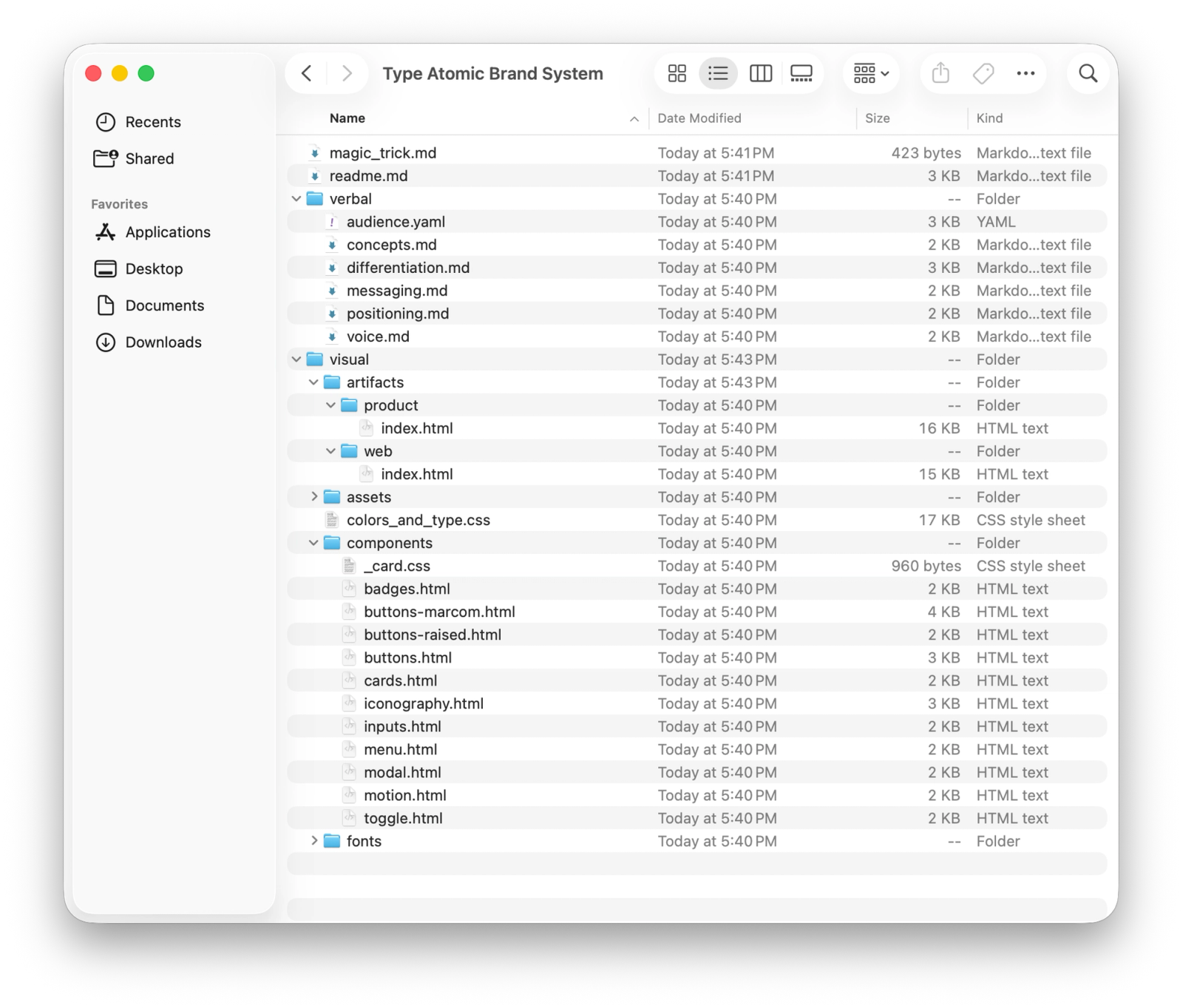Select index.html in the product folder
1183x1008 pixels.
click(417, 428)
